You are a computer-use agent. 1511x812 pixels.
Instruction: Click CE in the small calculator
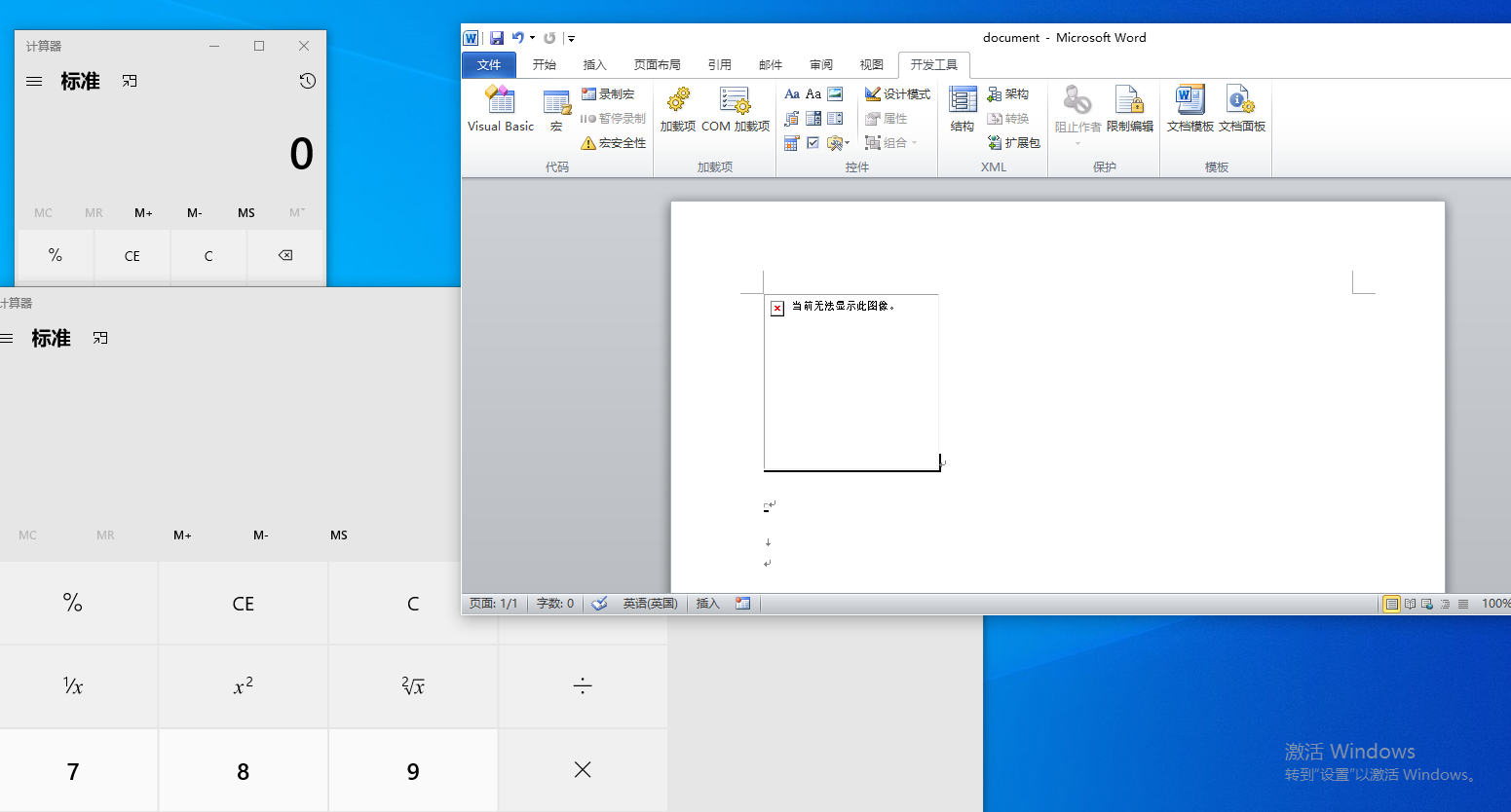point(132,256)
